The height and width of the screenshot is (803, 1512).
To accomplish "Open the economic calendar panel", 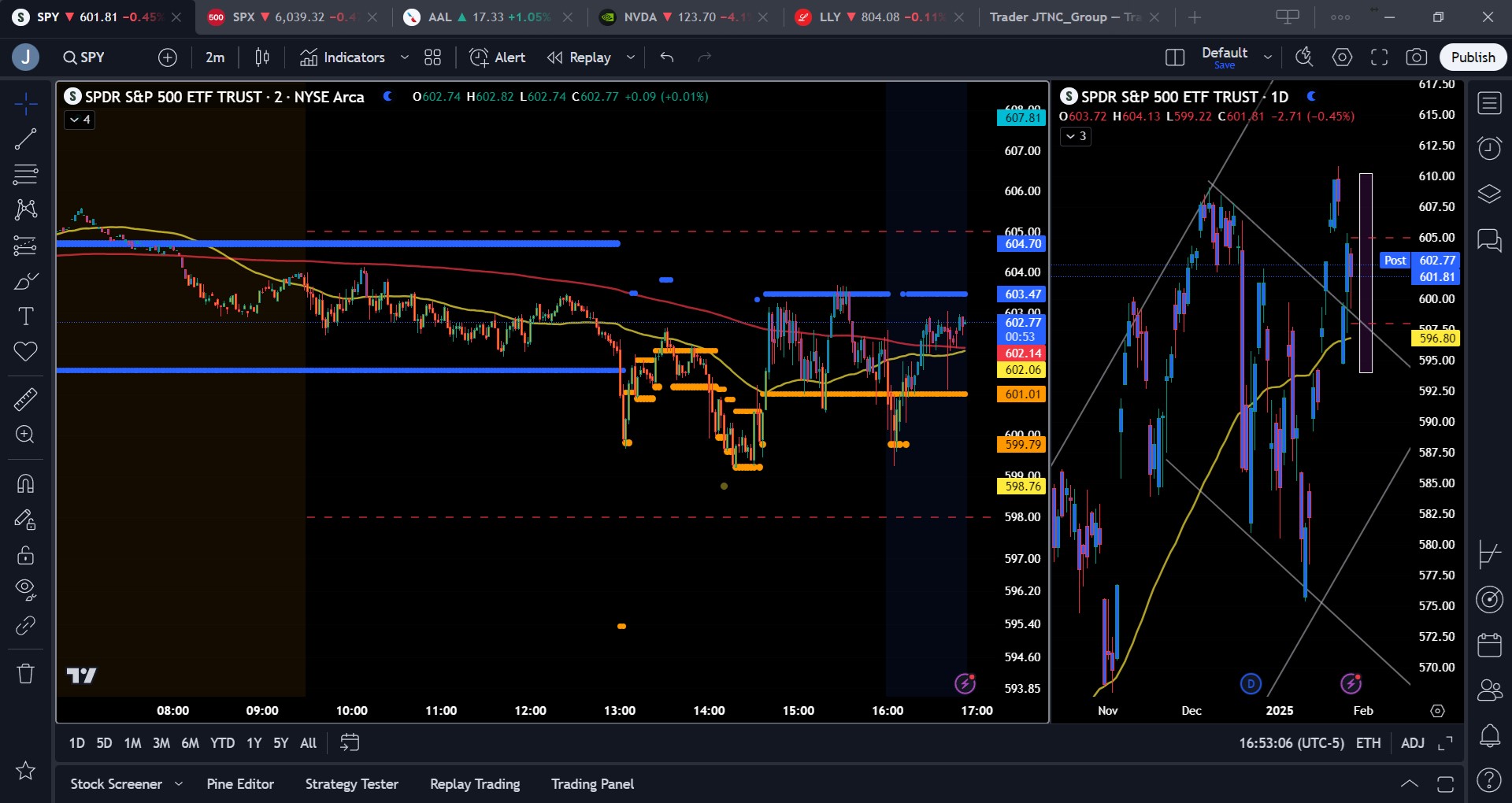I will click(x=1489, y=645).
